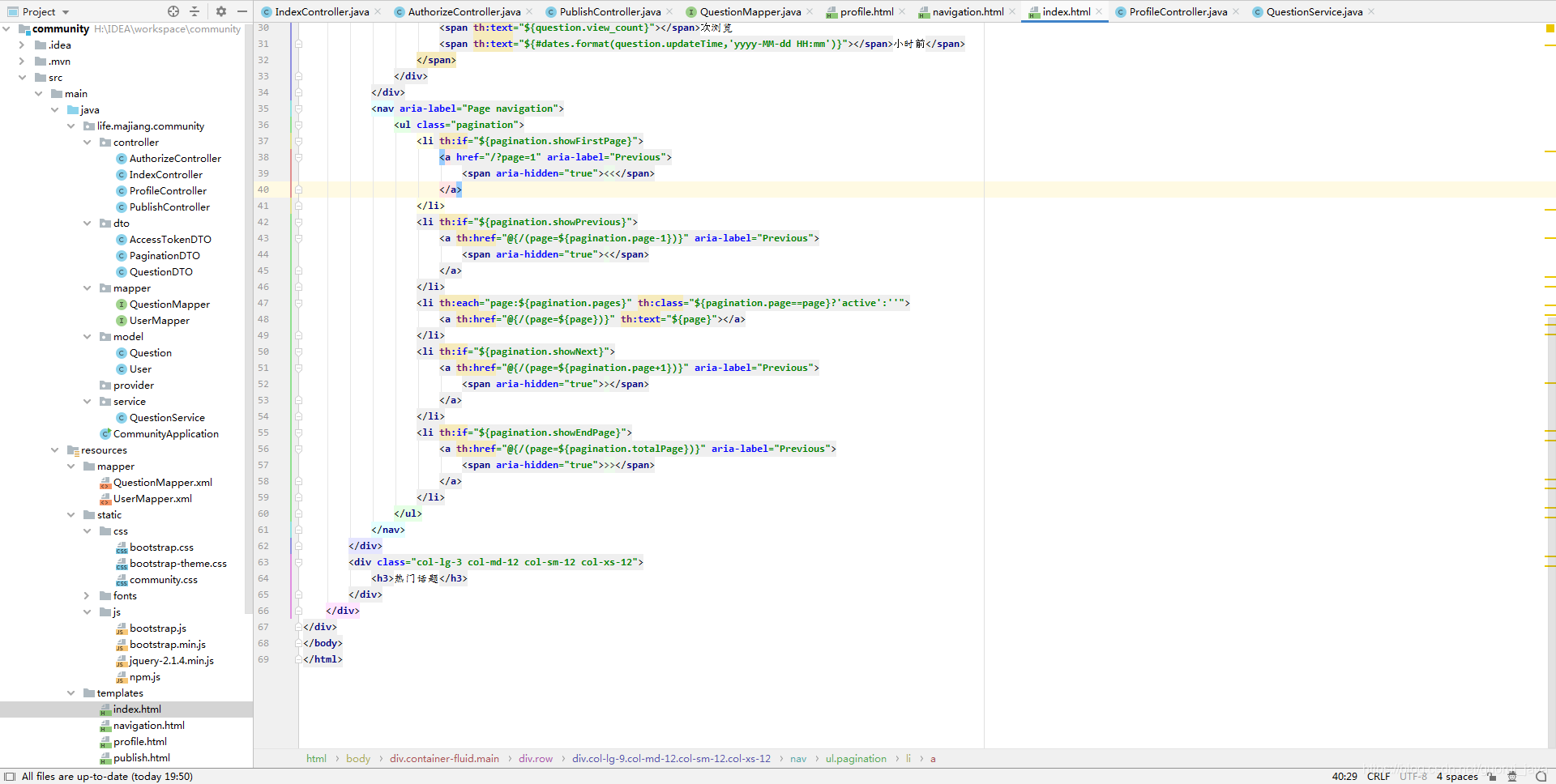
Task: Toggle code fold at line 37 showFirstPage li
Action: click(x=298, y=141)
